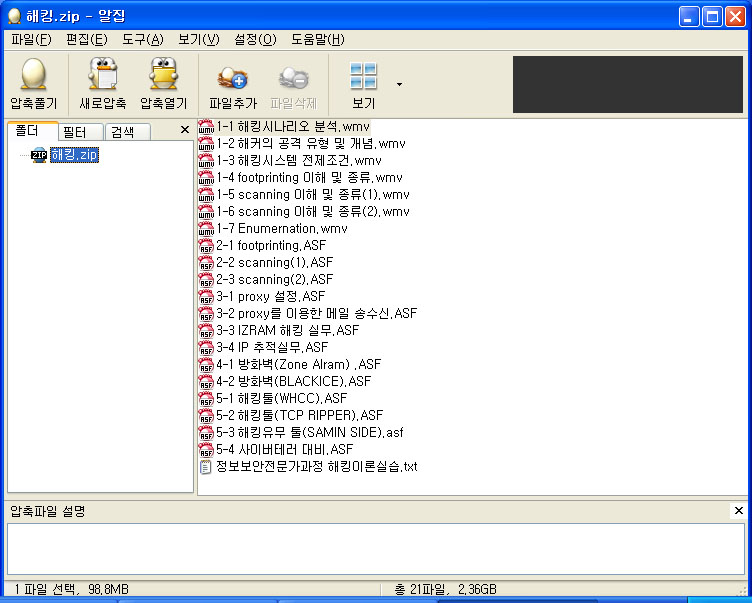Open the 도구(A) menu
This screenshot has width=752, height=603.
tap(143, 39)
